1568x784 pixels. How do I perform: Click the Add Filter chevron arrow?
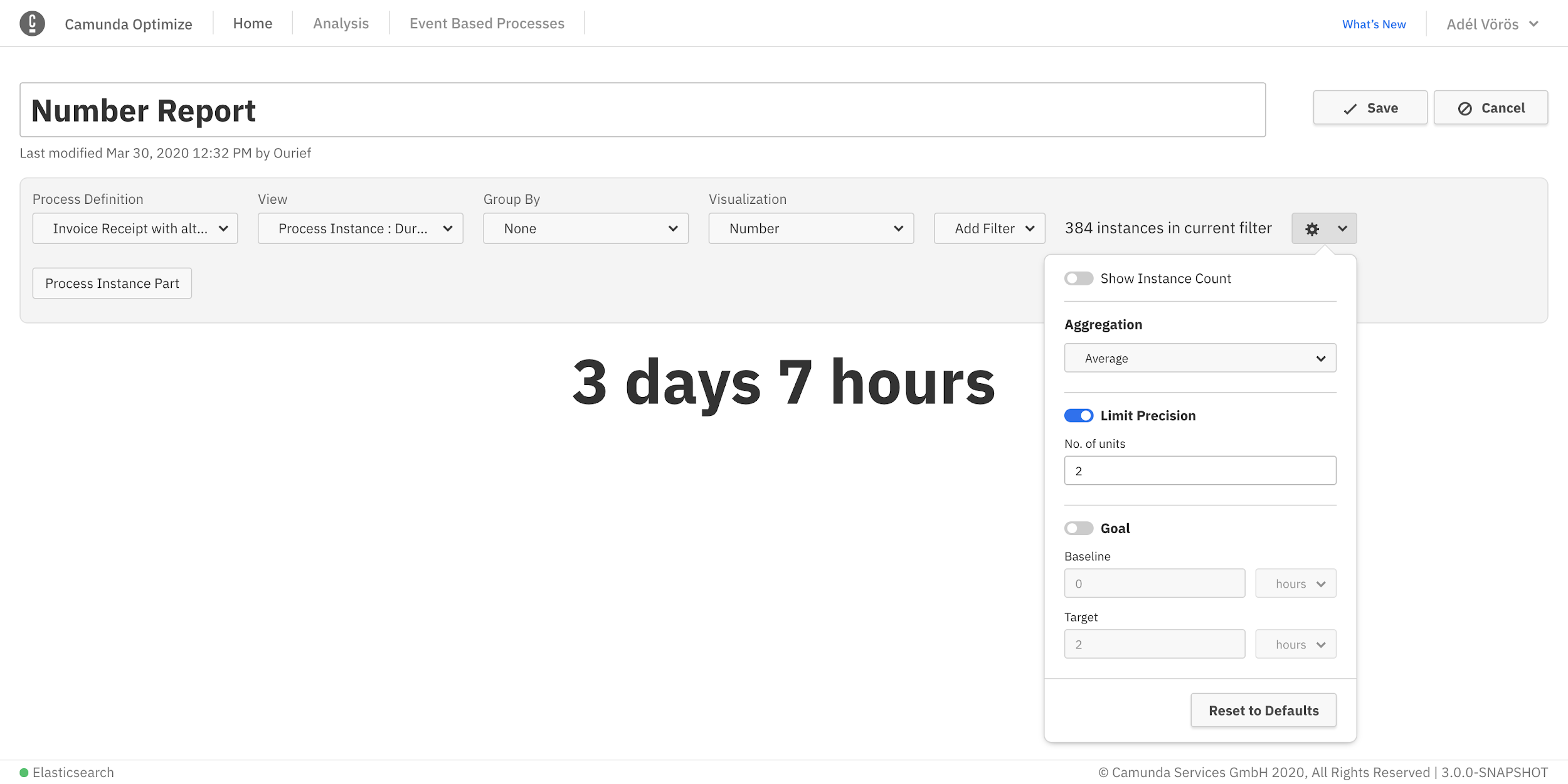click(x=1030, y=229)
